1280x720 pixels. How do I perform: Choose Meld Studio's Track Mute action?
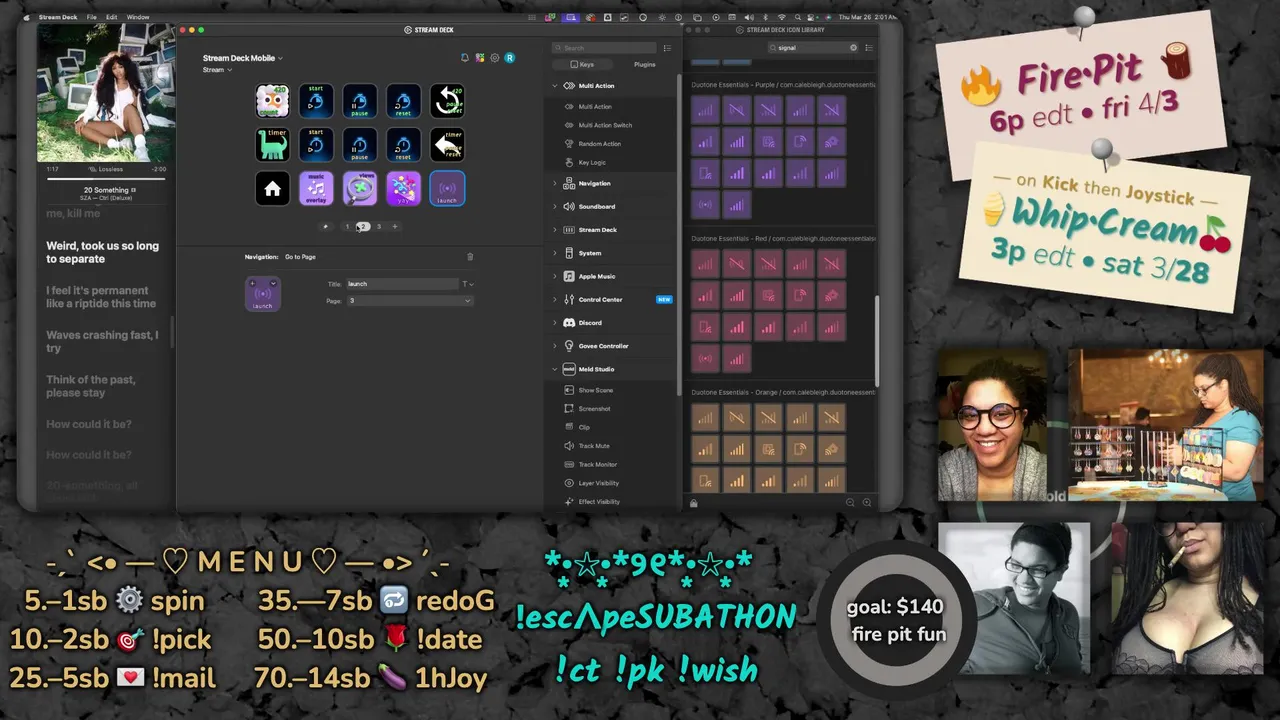point(594,446)
